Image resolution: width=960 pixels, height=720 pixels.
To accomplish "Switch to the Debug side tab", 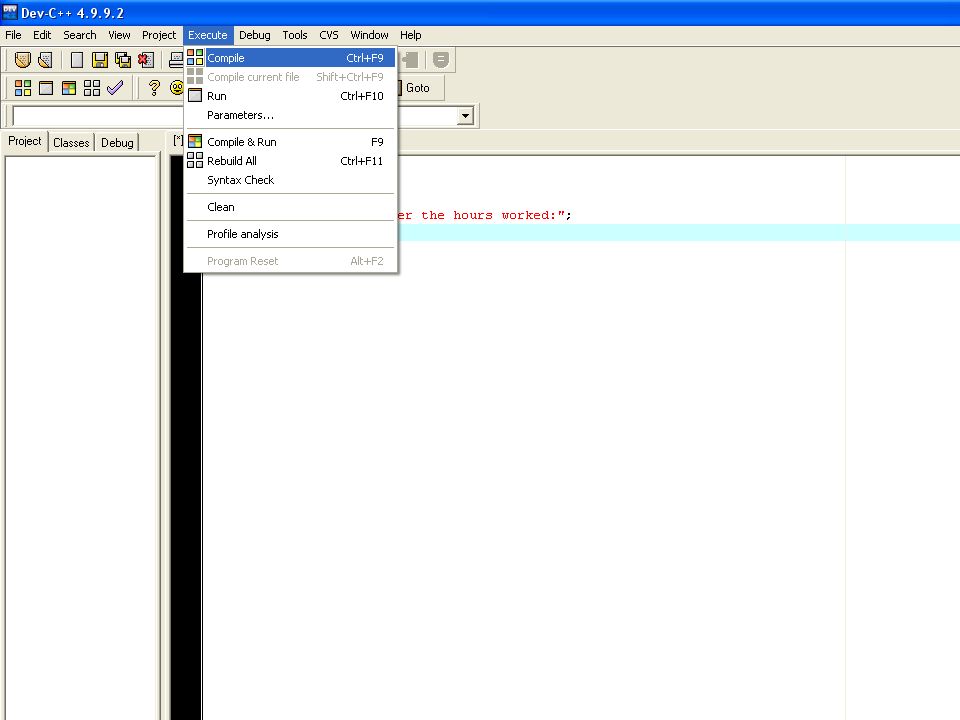I will [117, 142].
